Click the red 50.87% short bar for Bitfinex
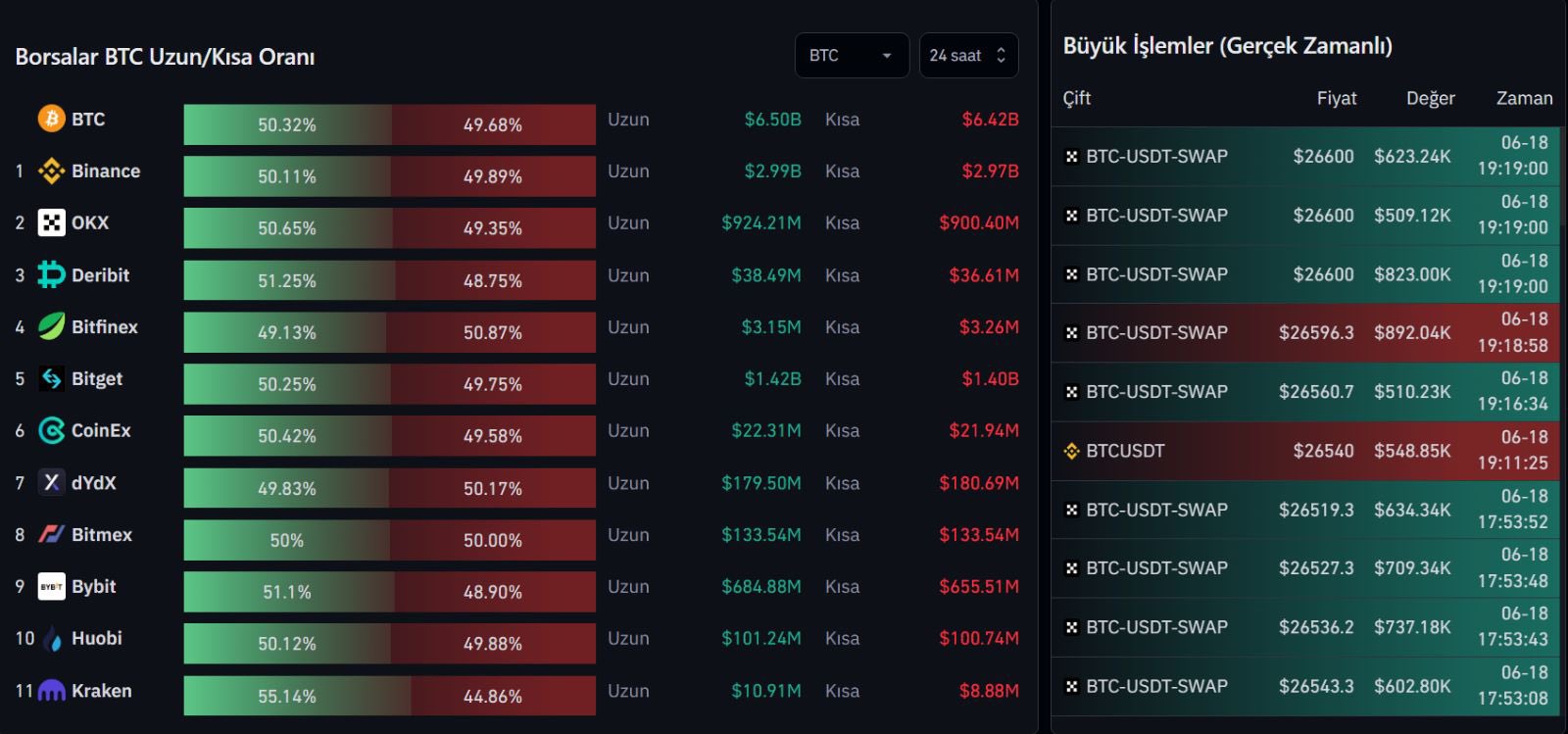Image resolution: width=1568 pixels, height=734 pixels. [x=491, y=332]
